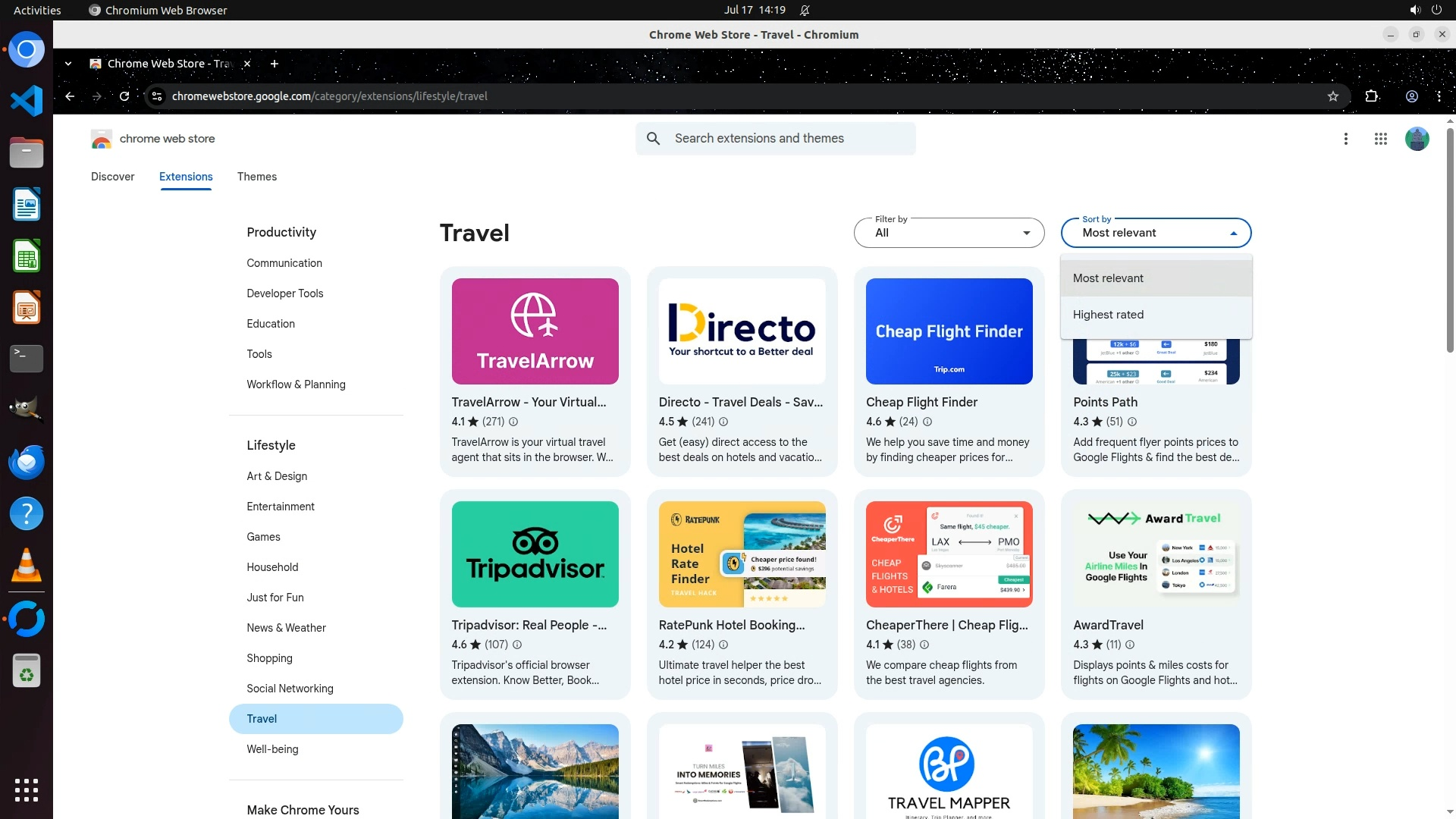Image resolution: width=1456 pixels, height=819 pixels.
Task: Click the Google apps grid icon
Action: click(1380, 139)
